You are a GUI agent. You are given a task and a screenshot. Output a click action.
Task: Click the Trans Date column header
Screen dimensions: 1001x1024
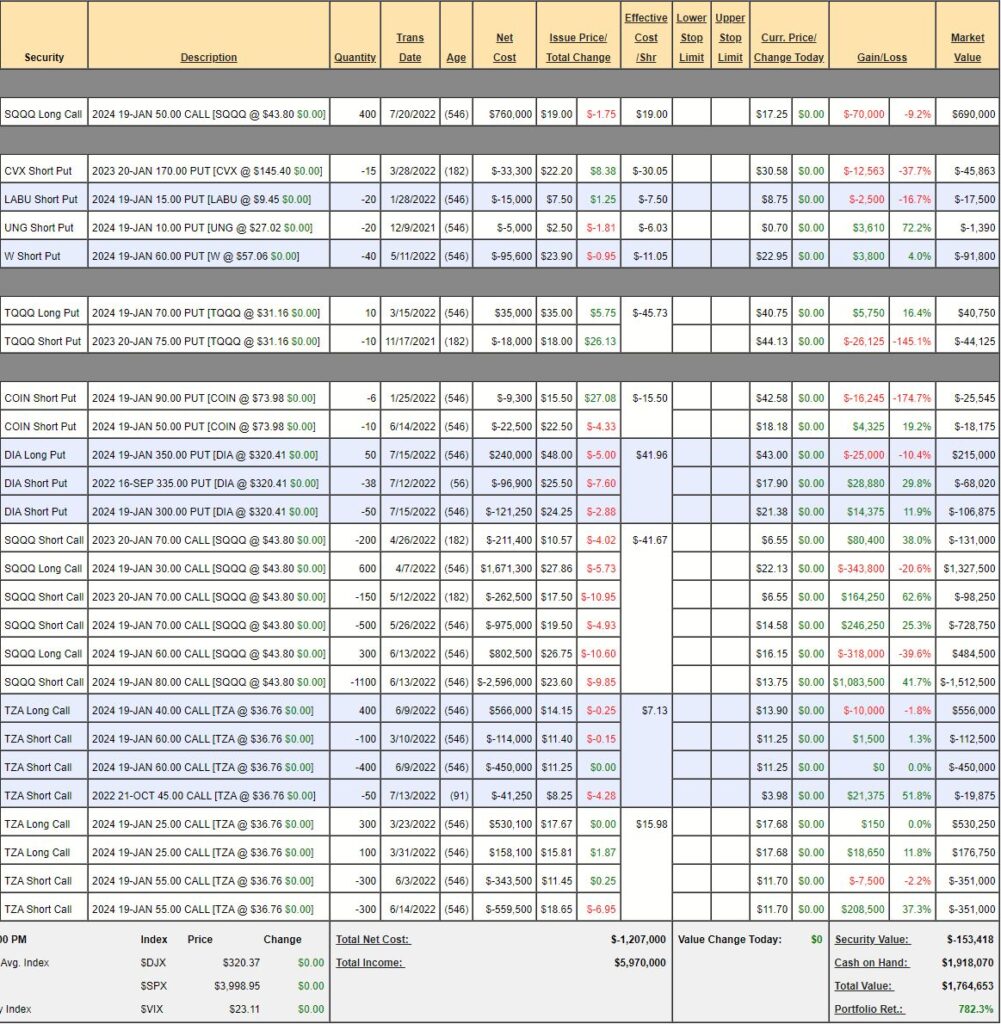tap(409, 47)
